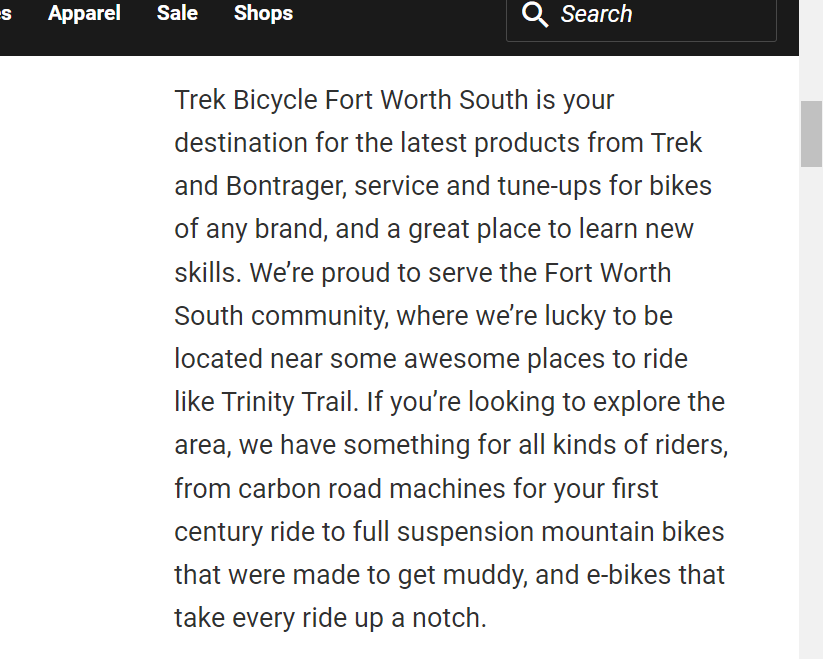Viewport: 823px width, 659px height.
Task: Click the magnifying glass search icon
Action: [x=535, y=15]
